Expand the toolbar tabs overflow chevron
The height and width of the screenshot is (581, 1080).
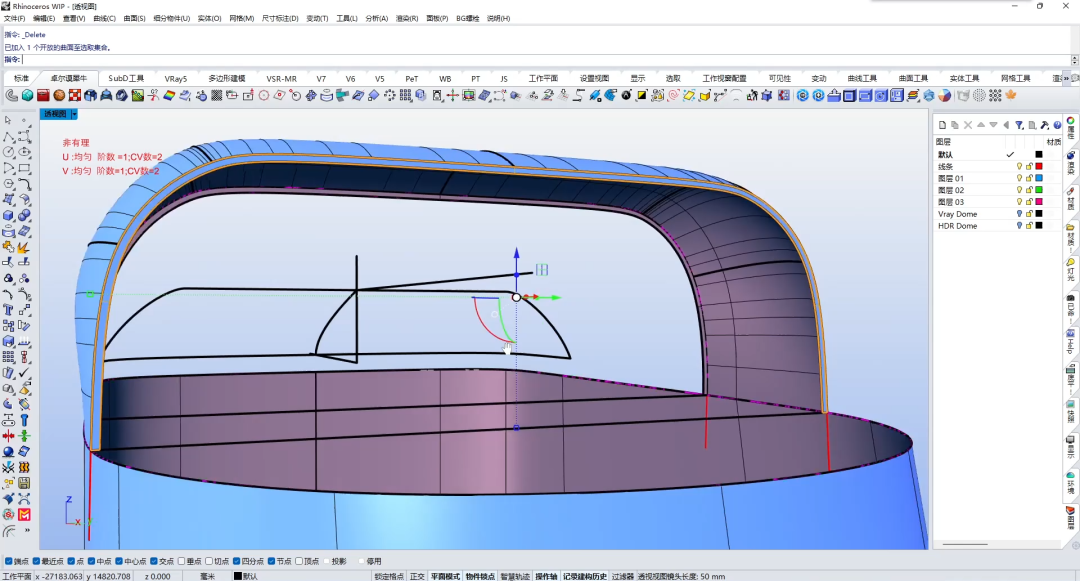click(1066, 78)
